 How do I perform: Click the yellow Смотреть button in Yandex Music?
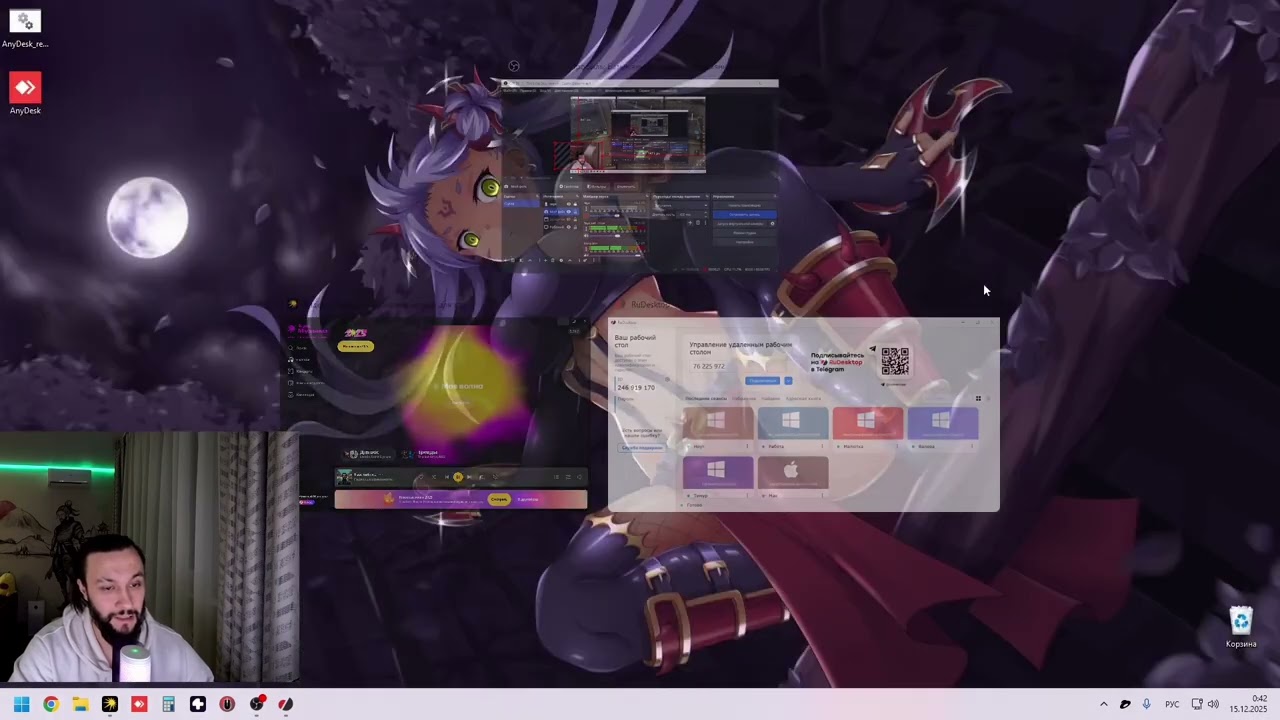[498, 499]
